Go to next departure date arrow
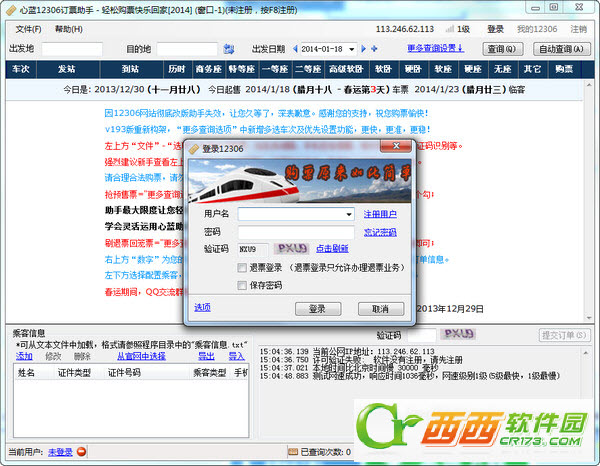 pyautogui.click(x=364, y=49)
